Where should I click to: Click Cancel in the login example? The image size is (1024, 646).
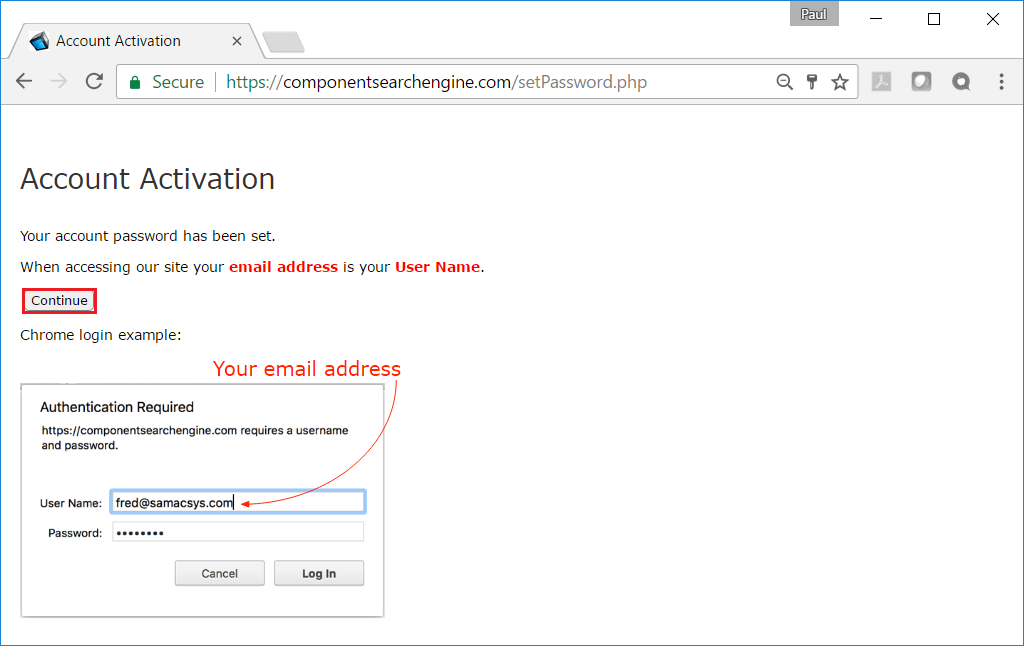[x=219, y=573]
